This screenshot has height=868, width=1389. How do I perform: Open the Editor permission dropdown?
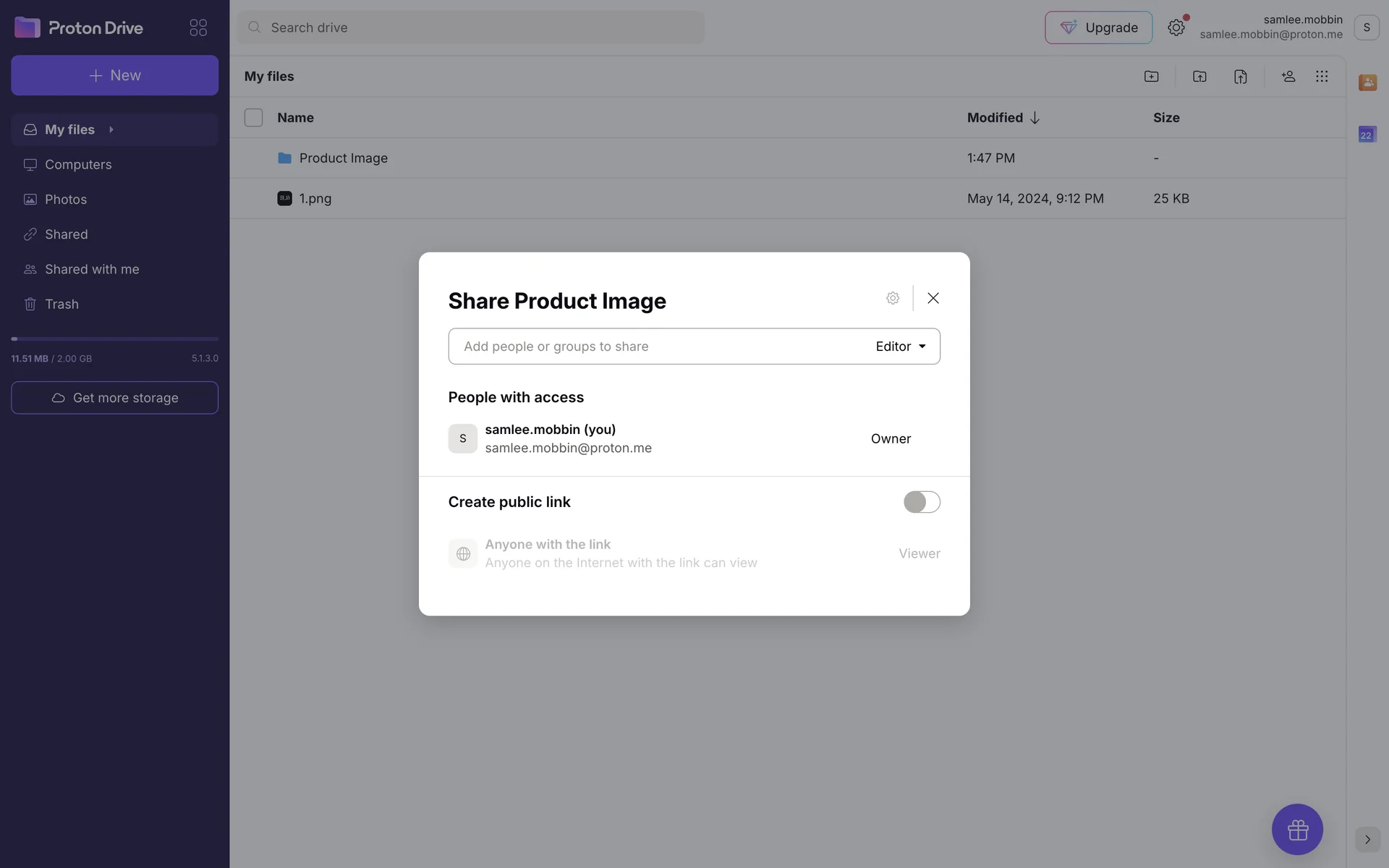(901, 346)
